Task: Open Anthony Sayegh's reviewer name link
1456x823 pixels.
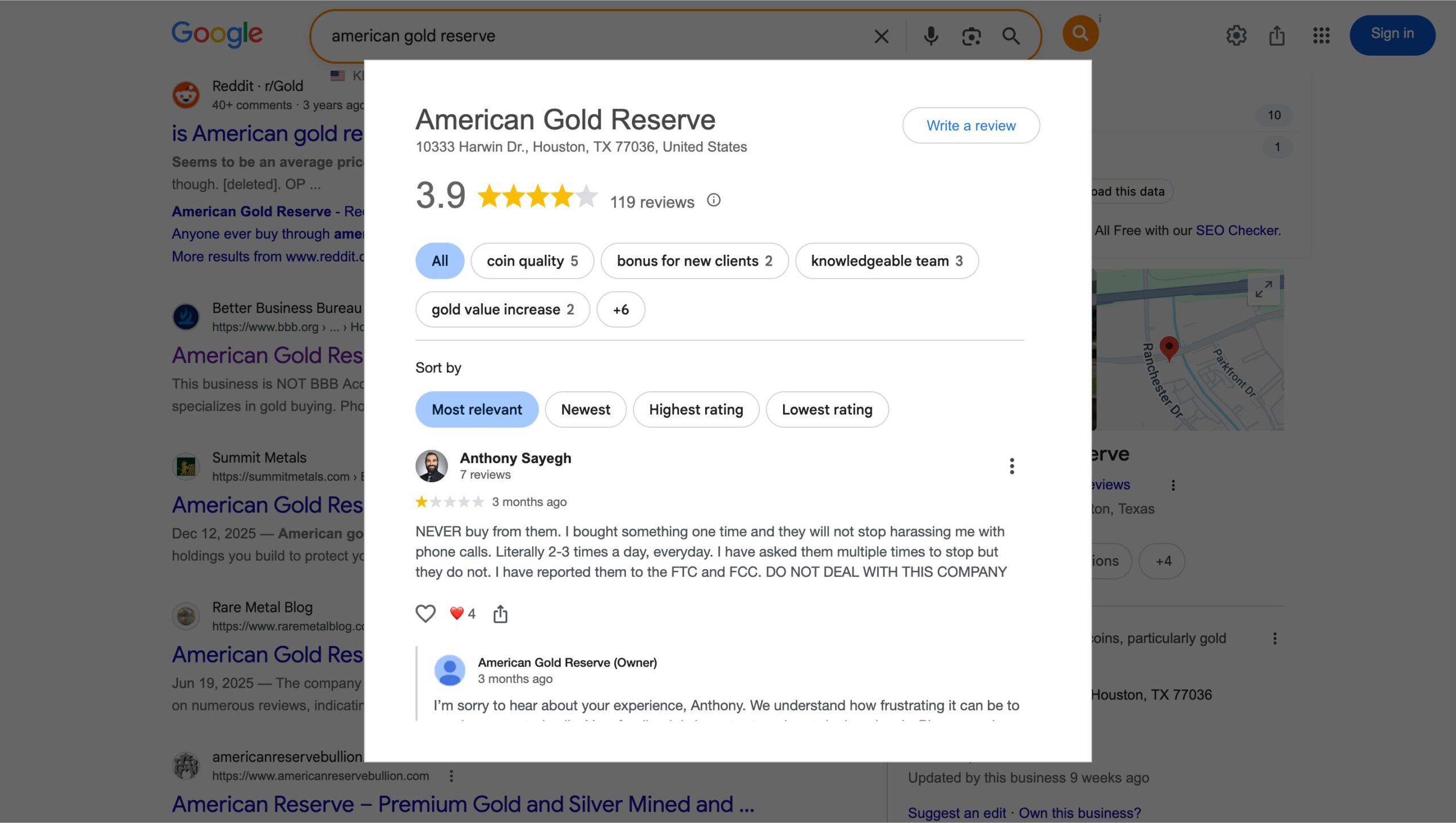Action: (515, 458)
